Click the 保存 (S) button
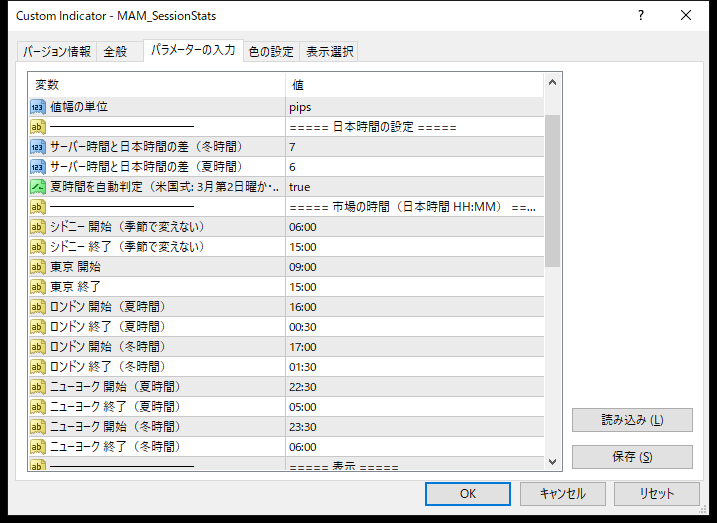Image resolution: width=717 pixels, height=523 pixels. tap(632, 457)
